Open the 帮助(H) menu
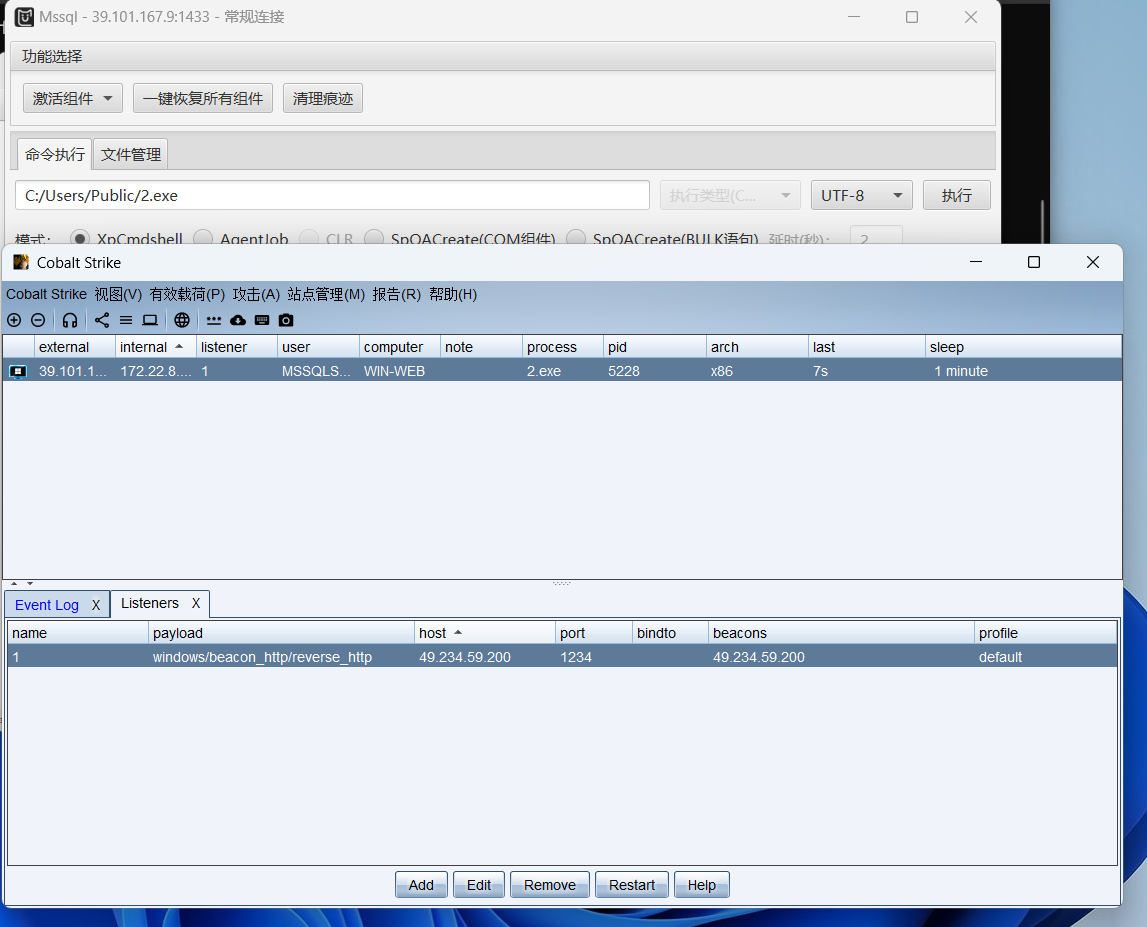1147x927 pixels. coord(453,294)
